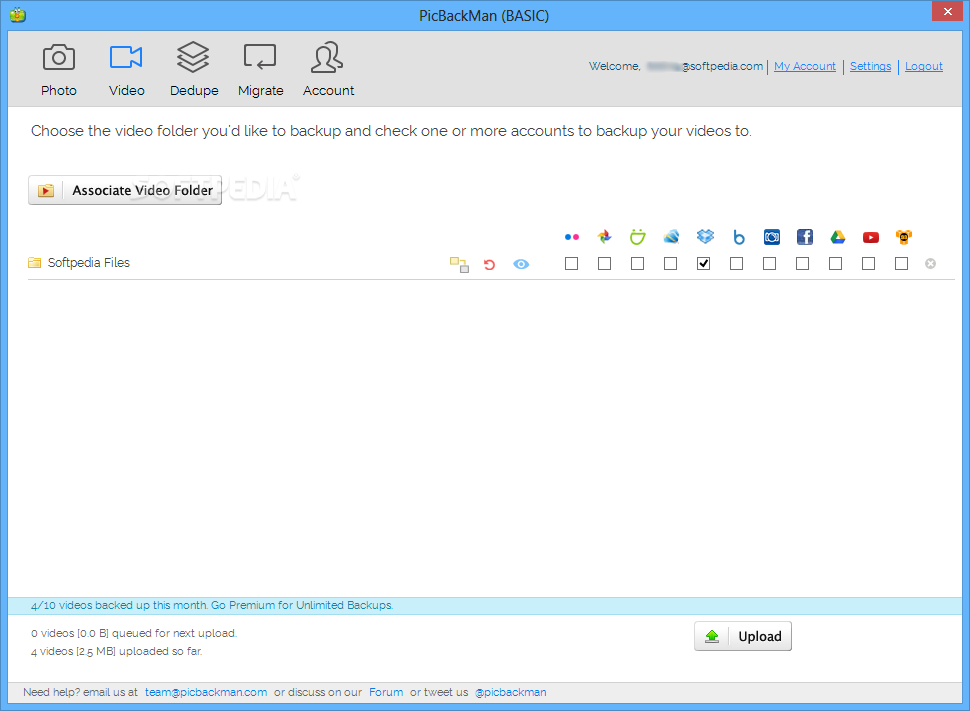Click the SkyDrive cloud icon
The image size is (970, 711).
pos(671,236)
